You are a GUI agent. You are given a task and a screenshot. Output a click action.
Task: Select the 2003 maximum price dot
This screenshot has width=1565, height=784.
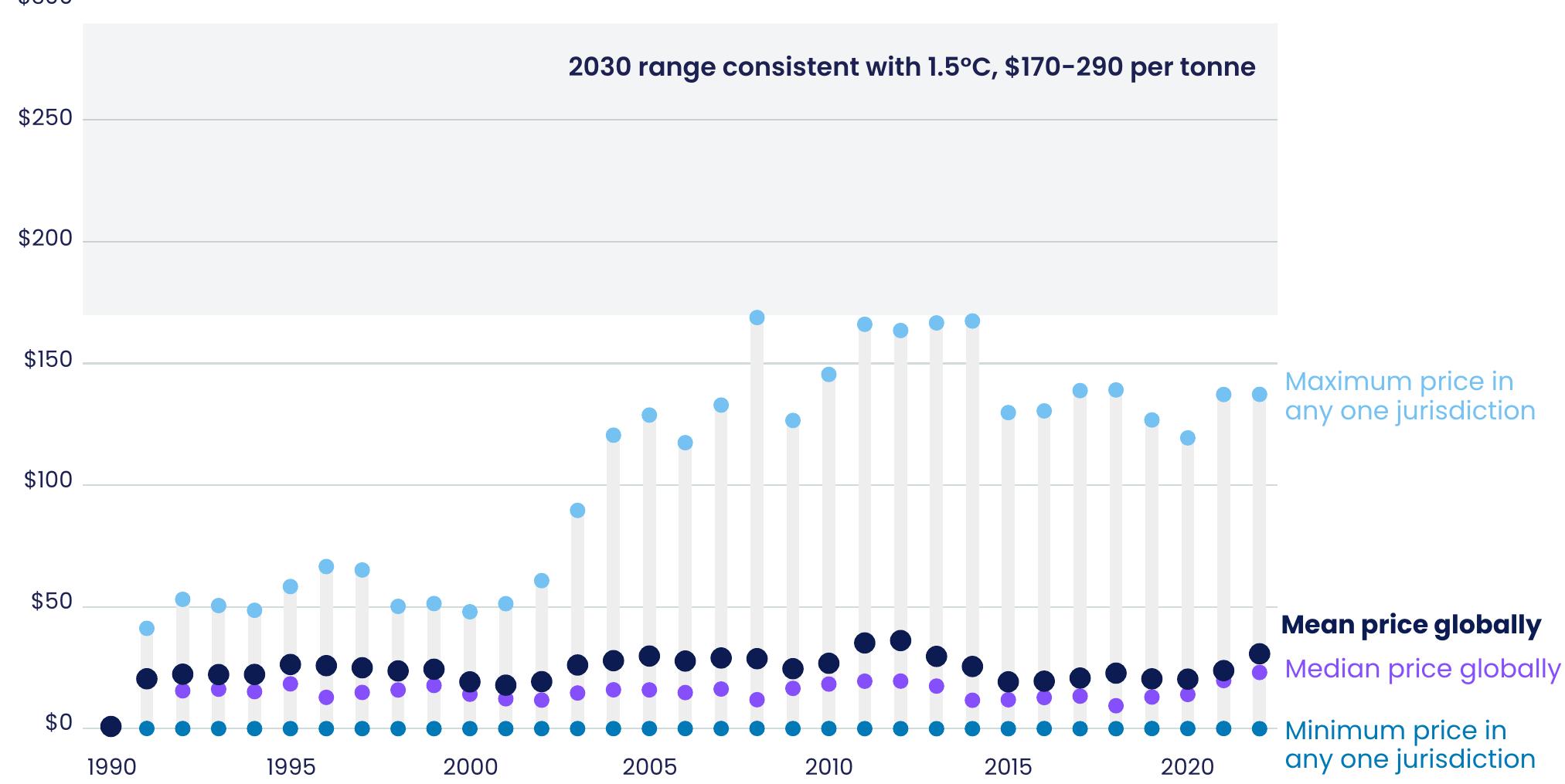tap(577, 511)
